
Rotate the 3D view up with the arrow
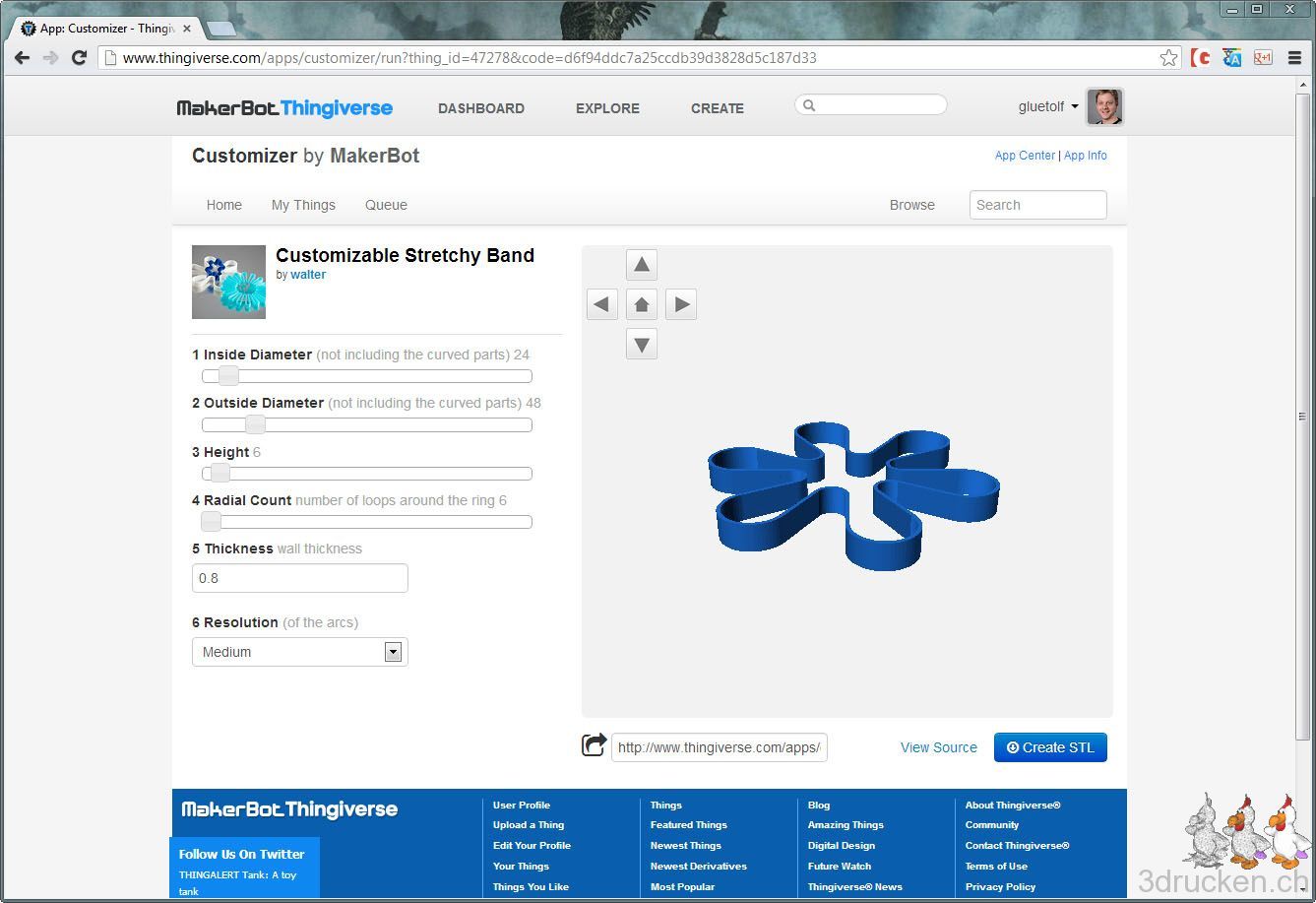642,265
